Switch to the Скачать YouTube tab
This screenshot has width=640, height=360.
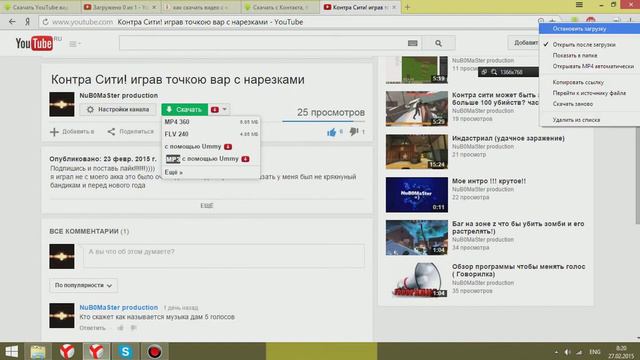coord(40,7)
